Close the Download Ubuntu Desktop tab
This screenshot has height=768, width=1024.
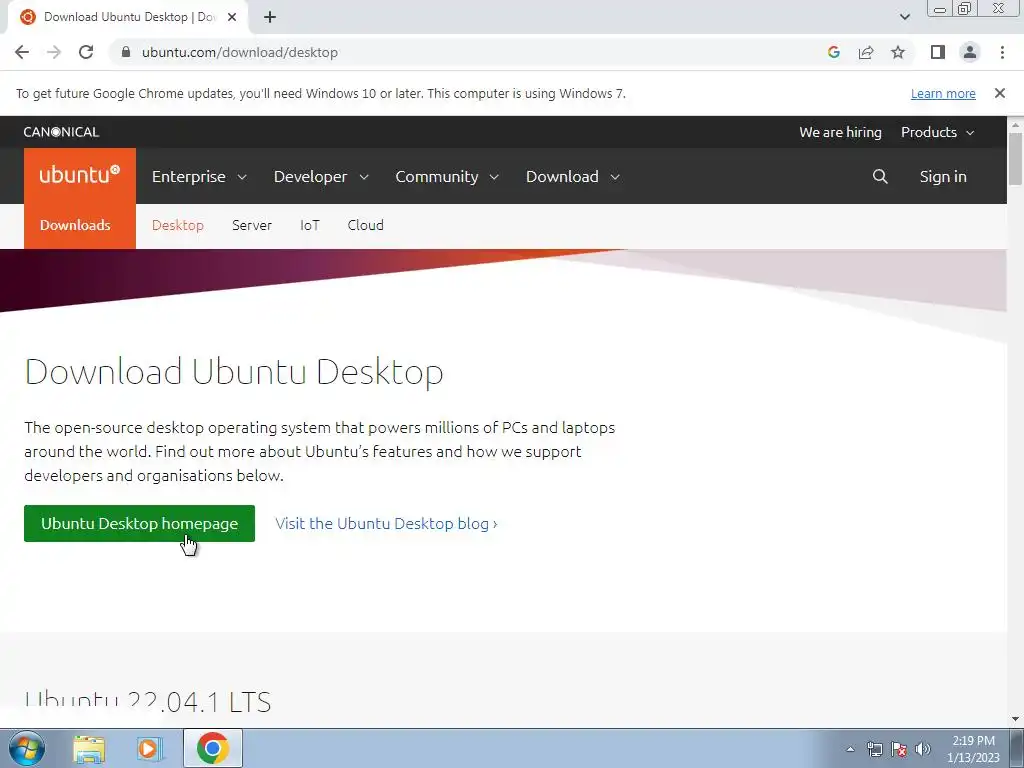[x=232, y=17]
